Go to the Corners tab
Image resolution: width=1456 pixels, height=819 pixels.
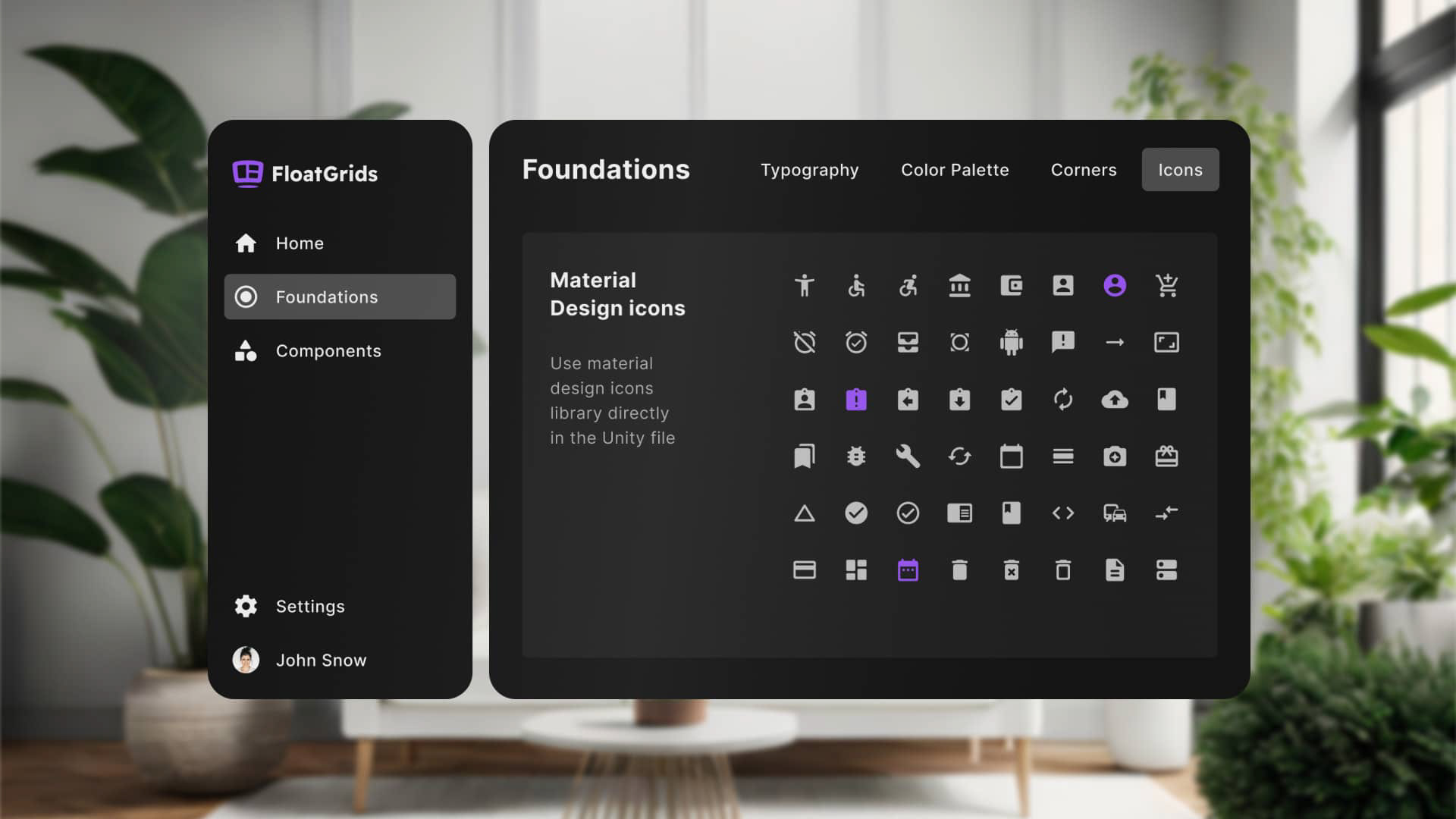tap(1084, 170)
